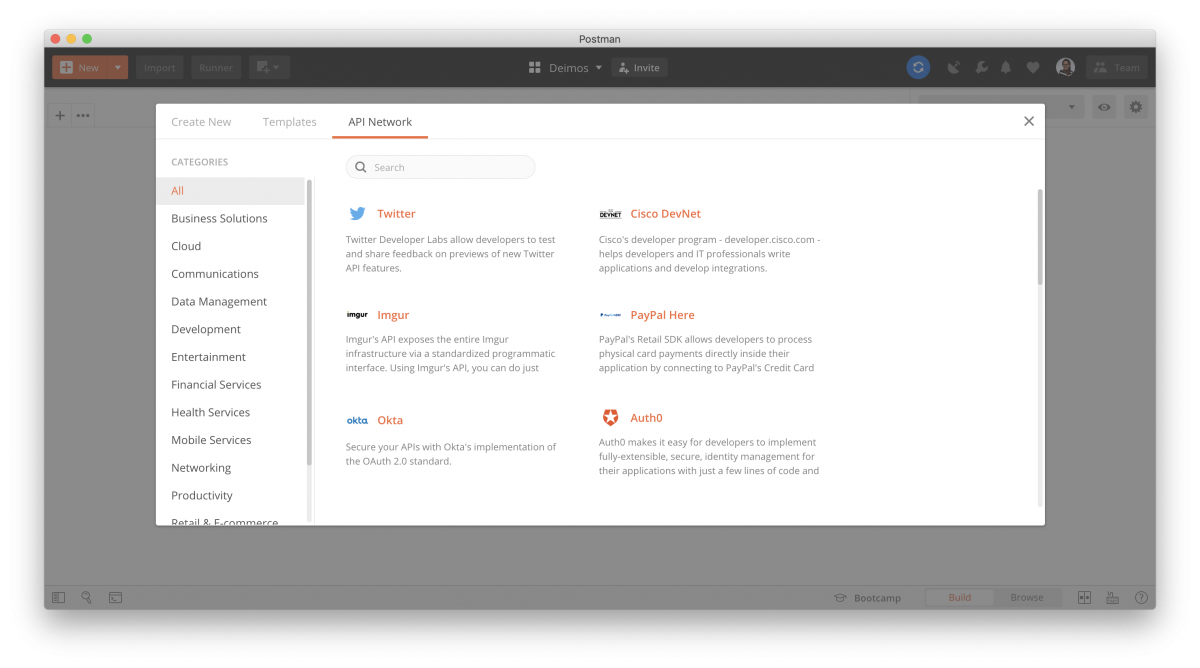Open the Imgur API link

(x=393, y=315)
